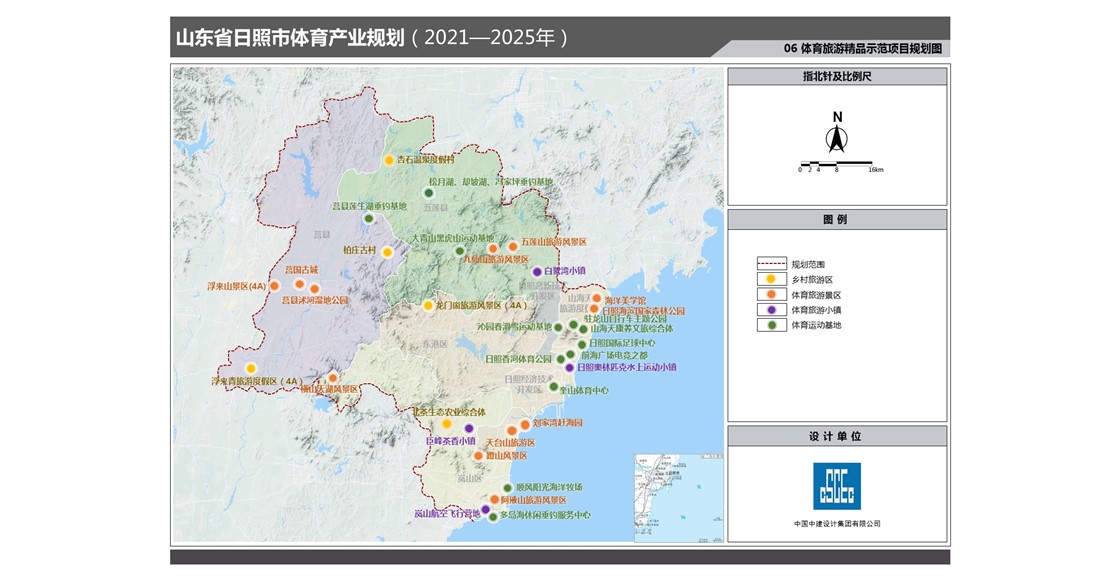This screenshot has width=1120, height=580.
Task: Click the yellow marker for 浮来青旅游度假区
Action: pos(251,368)
